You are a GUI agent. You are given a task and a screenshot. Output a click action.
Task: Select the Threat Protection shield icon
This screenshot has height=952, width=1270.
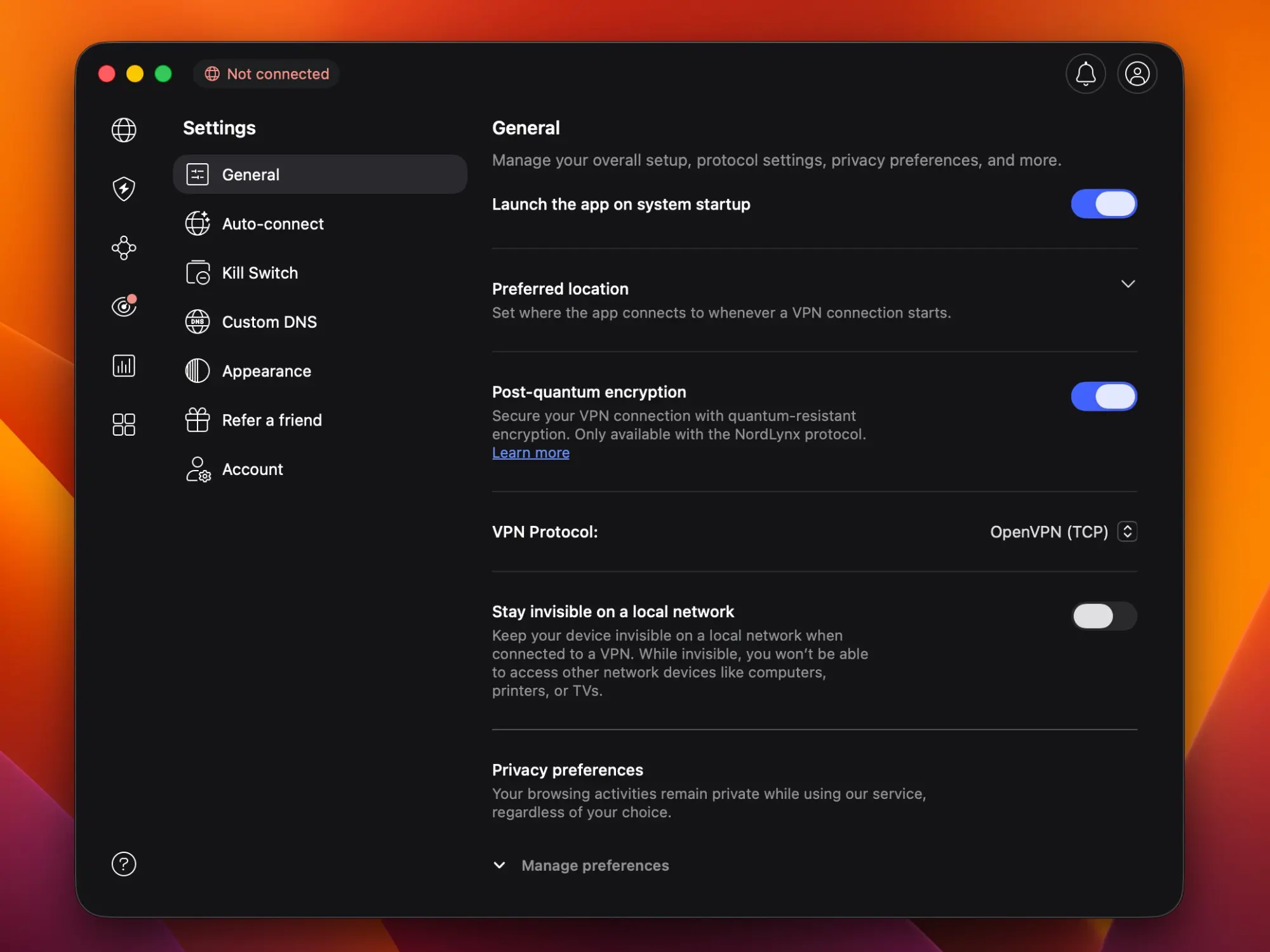[x=123, y=189]
